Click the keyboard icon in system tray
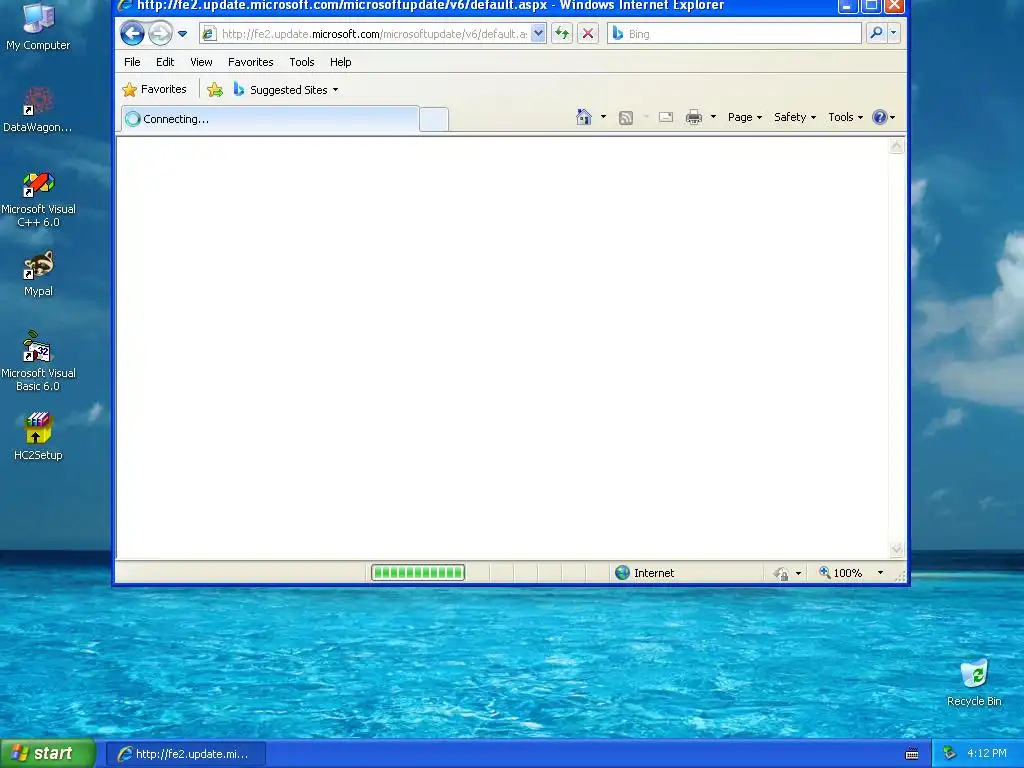Viewport: 1024px width, 768px height. pyautogui.click(x=912, y=754)
